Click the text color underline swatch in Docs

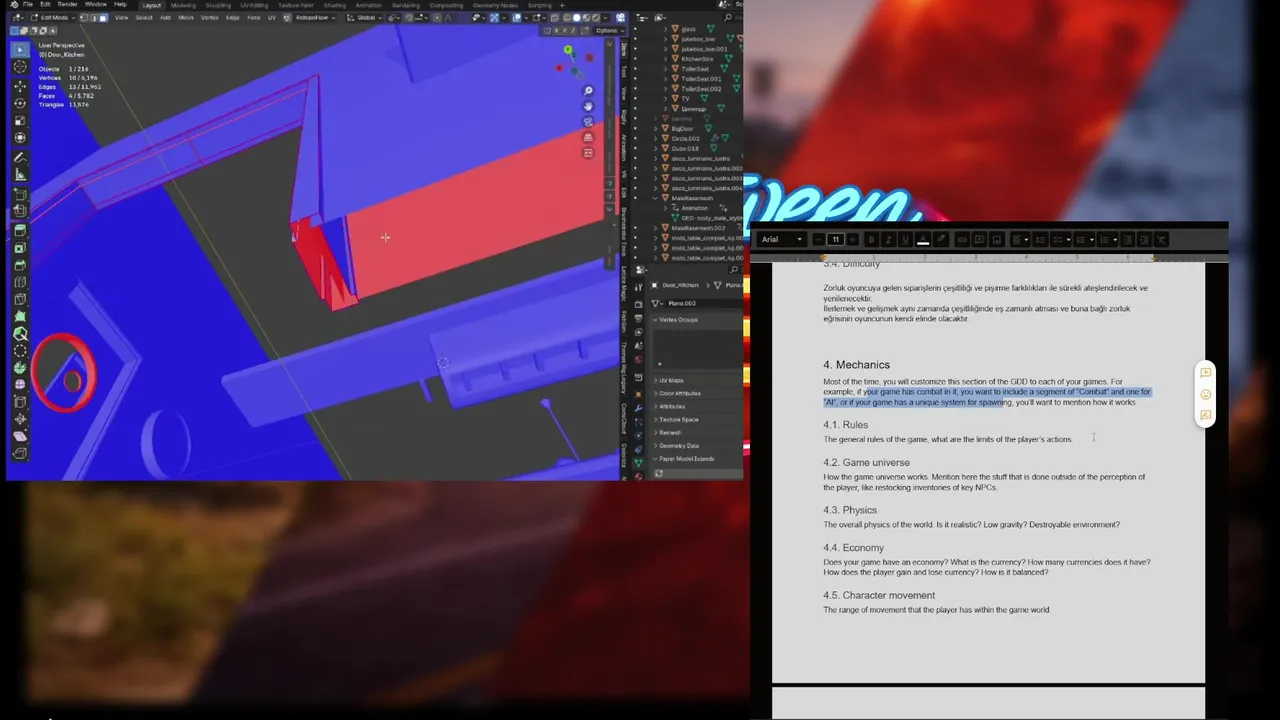(x=922, y=240)
